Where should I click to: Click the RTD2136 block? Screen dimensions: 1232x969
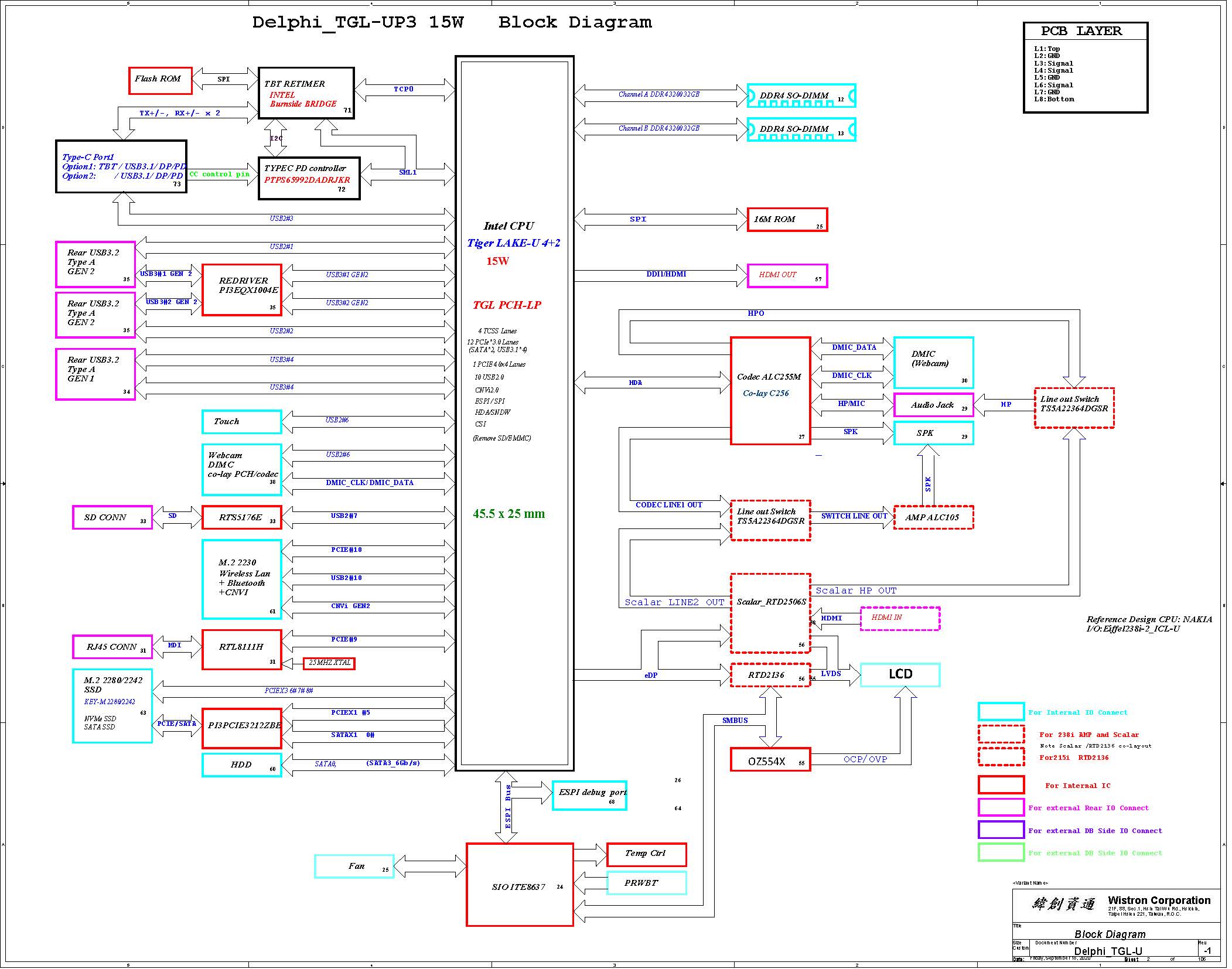point(770,675)
